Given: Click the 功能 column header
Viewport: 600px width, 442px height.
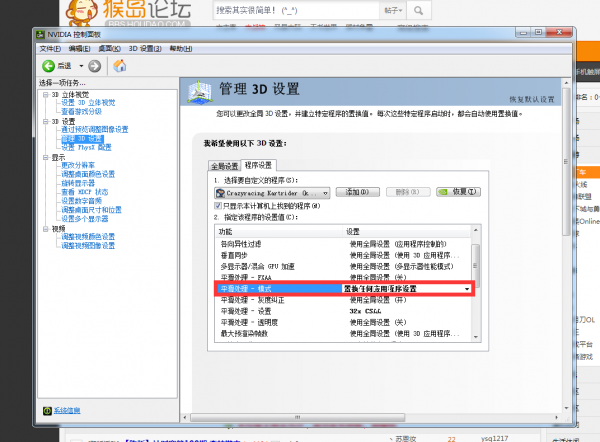Looking at the screenshot, I should pos(279,232).
